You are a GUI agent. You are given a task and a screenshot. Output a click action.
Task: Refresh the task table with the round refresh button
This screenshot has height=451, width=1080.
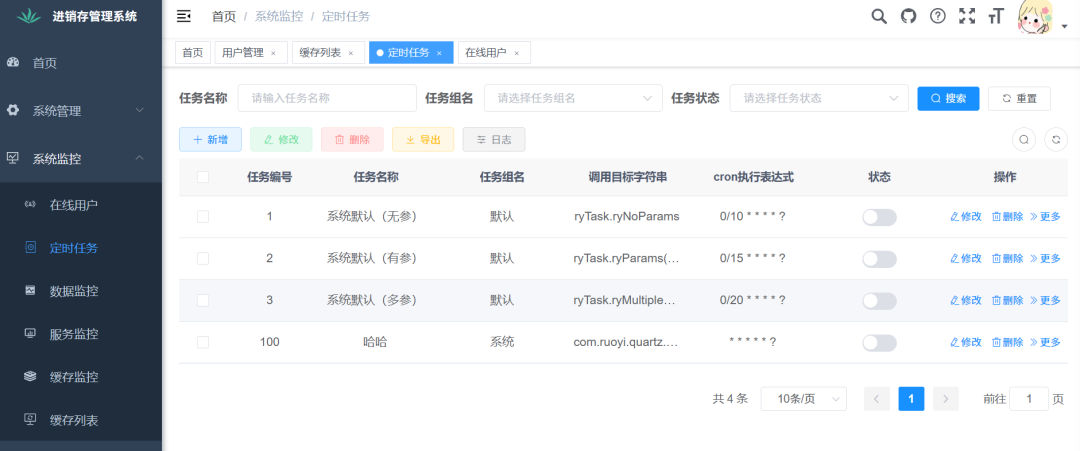pos(1056,139)
